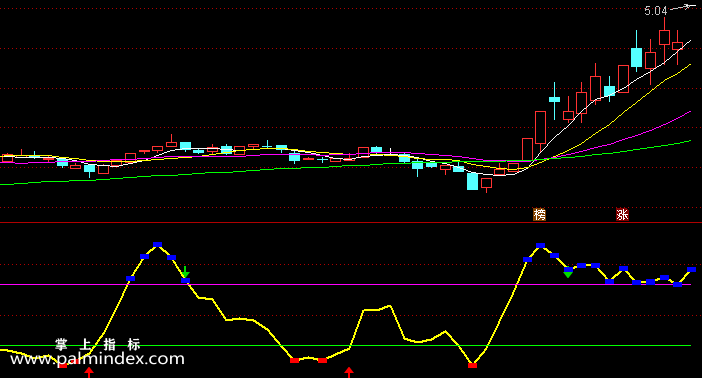
Task: Select the magenta horizontal threshold line in the indicator panel
Action: (345, 284)
